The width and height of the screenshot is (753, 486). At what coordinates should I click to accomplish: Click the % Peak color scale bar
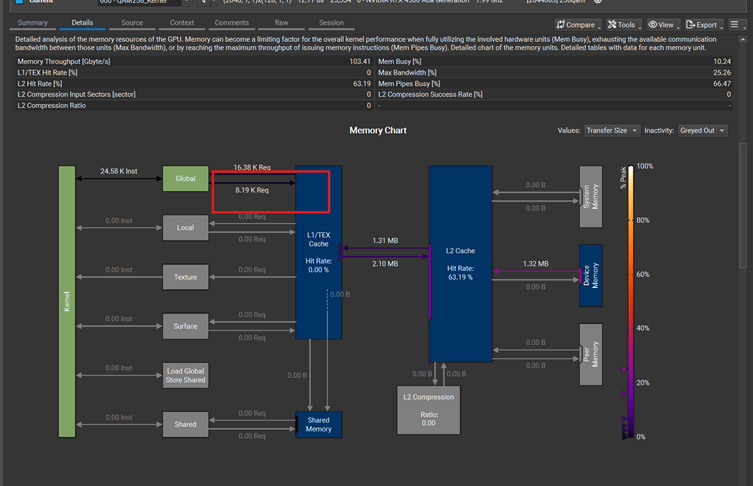(631, 302)
